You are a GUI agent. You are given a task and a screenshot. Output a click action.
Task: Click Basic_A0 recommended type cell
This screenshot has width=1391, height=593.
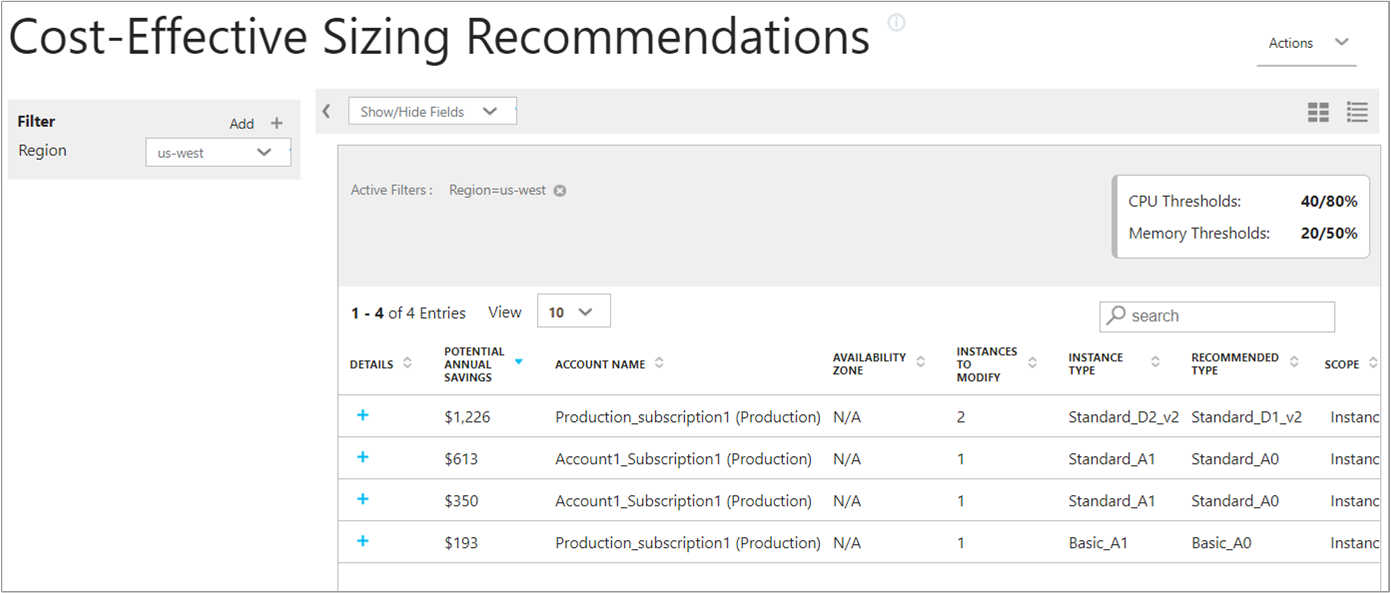coord(1221,543)
